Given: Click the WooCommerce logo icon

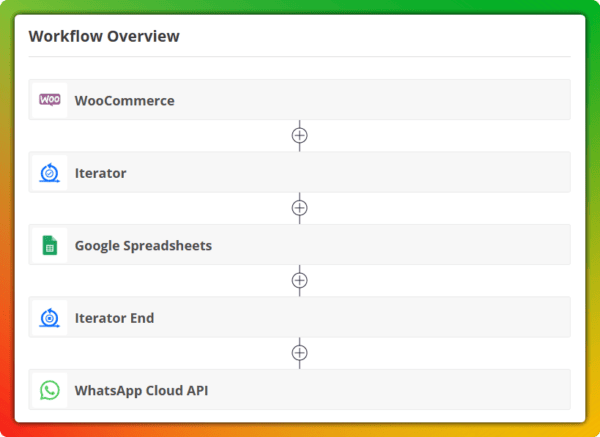Looking at the screenshot, I should tap(50, 100).
